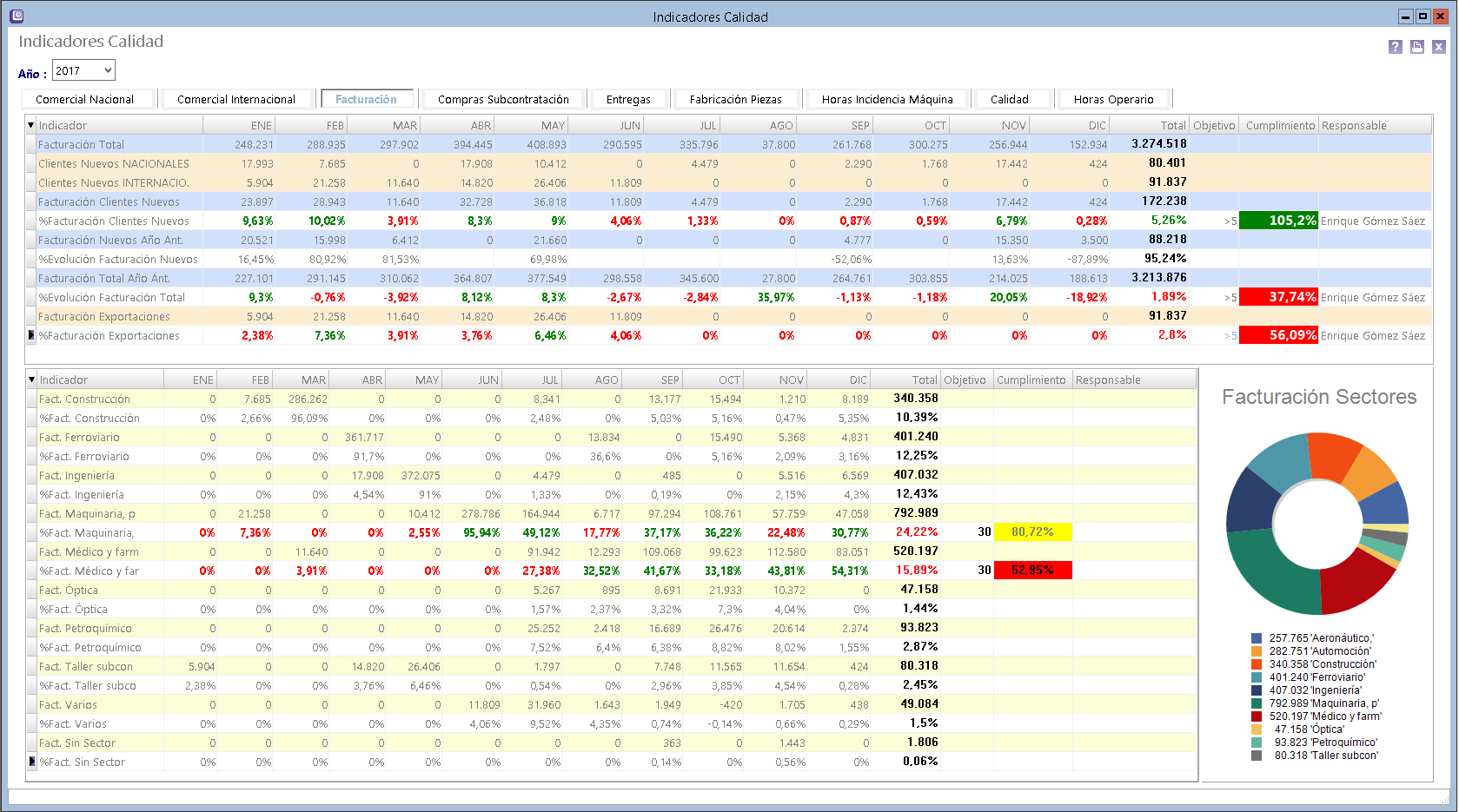The width and height of the screenshot is (1459, 812).
Task: Click the application icon in the title bar
Action: 17,16
